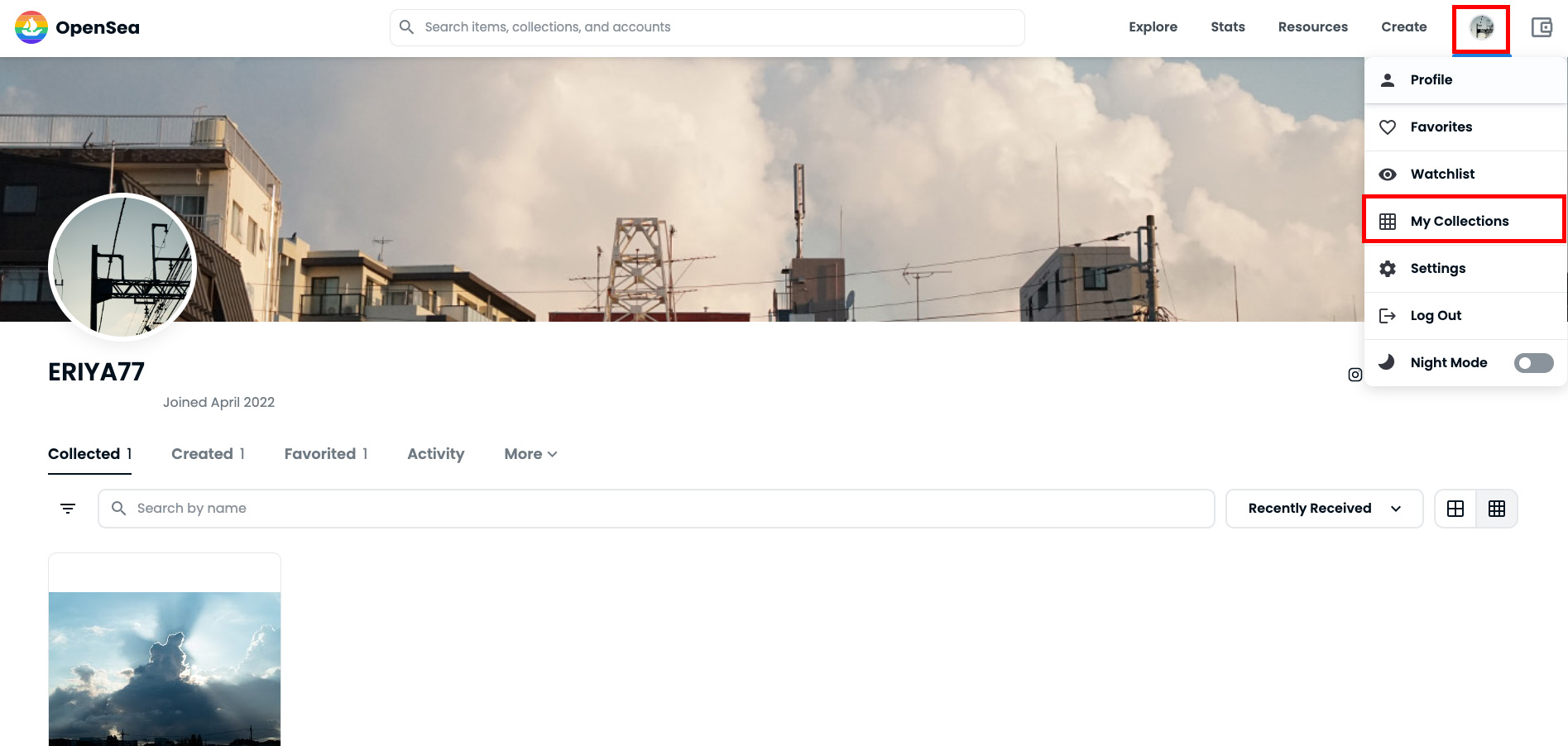
Task: Open the wallet icon in header
Action: point(1542,27)
